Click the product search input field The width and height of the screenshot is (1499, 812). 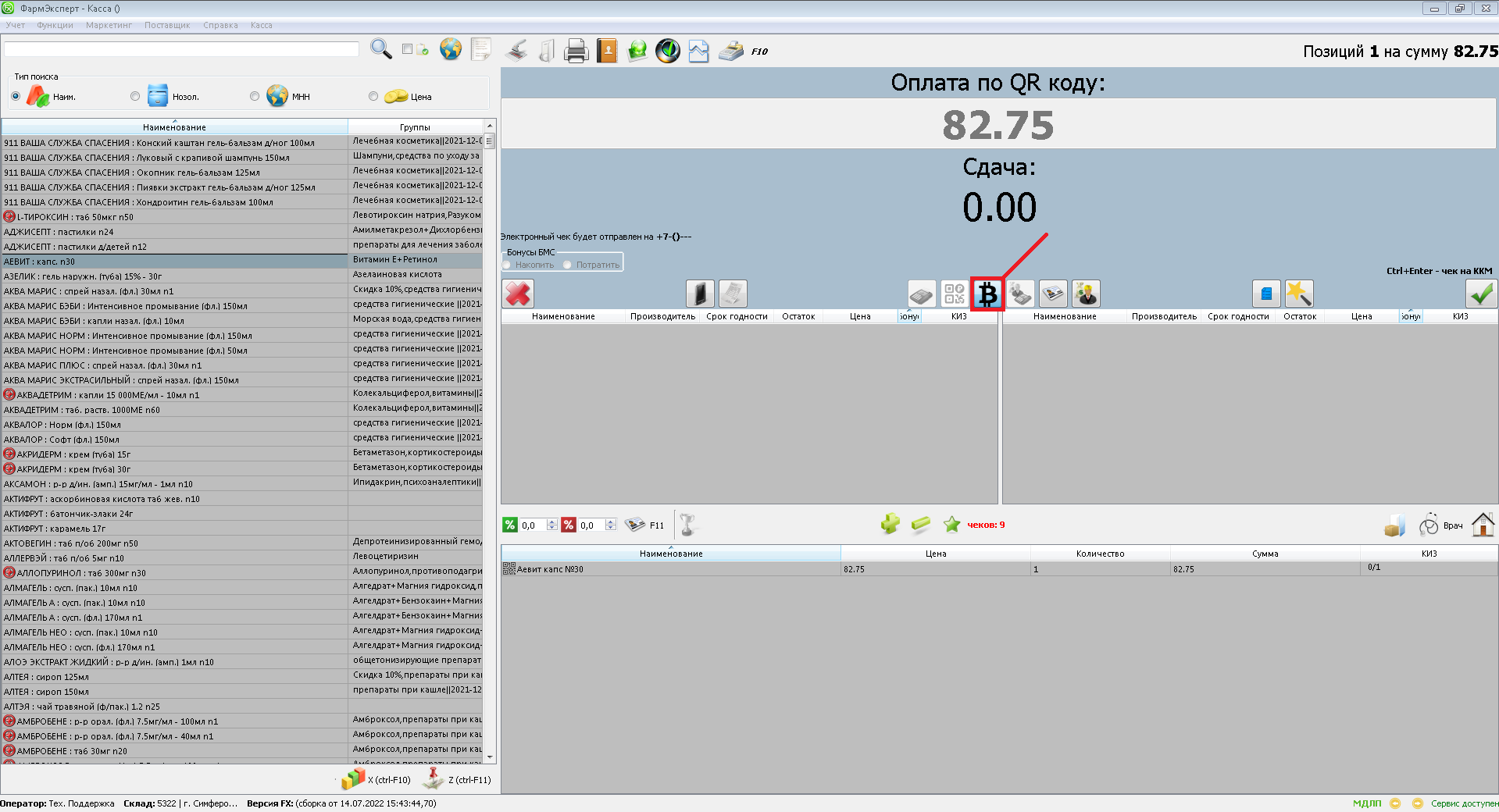(181, 49)
